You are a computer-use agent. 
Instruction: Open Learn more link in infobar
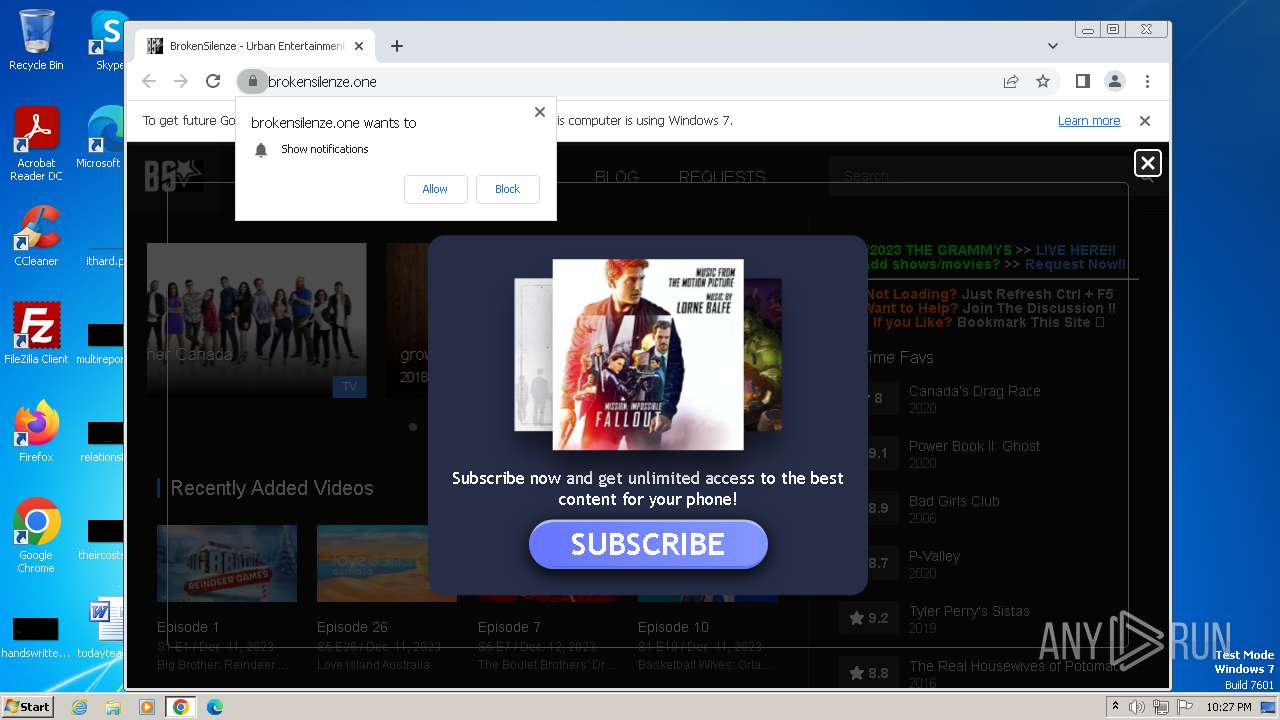1089,120
